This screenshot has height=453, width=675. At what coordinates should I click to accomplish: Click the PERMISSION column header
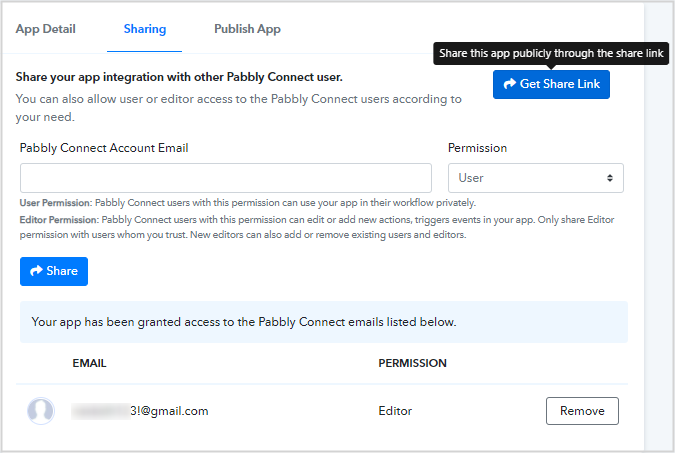412,363
